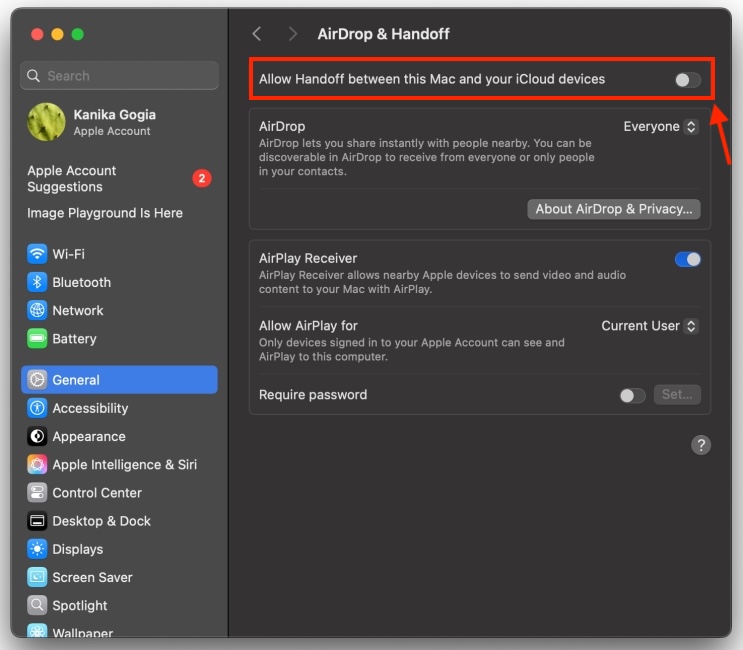Select Accessibility label in sidebar
Image resolution: width=743 pixels, height=650 pixels.
tap(90, 408)
